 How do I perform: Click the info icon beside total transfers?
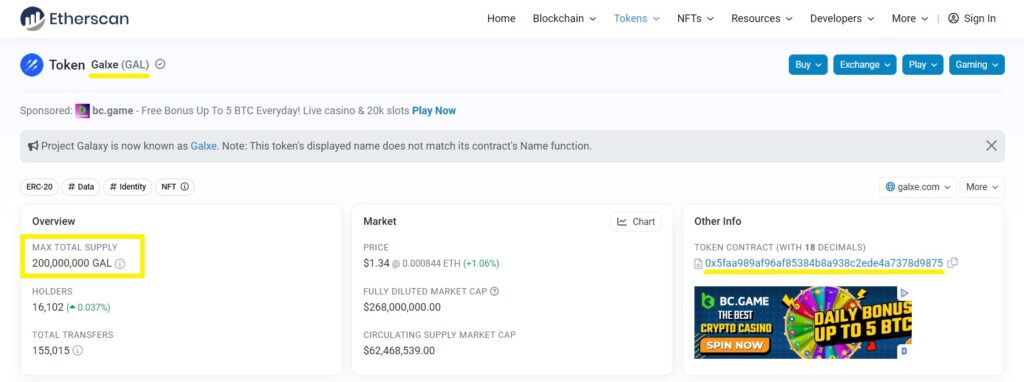coord(78,350)
